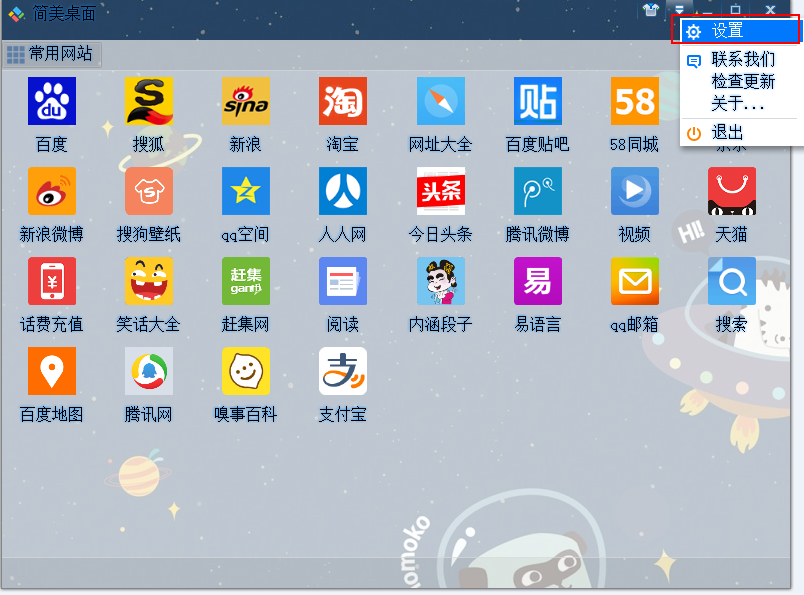Open the Baidu Tieba (百度贴吧) icon
804x595 pixels.
pos(537,102)
